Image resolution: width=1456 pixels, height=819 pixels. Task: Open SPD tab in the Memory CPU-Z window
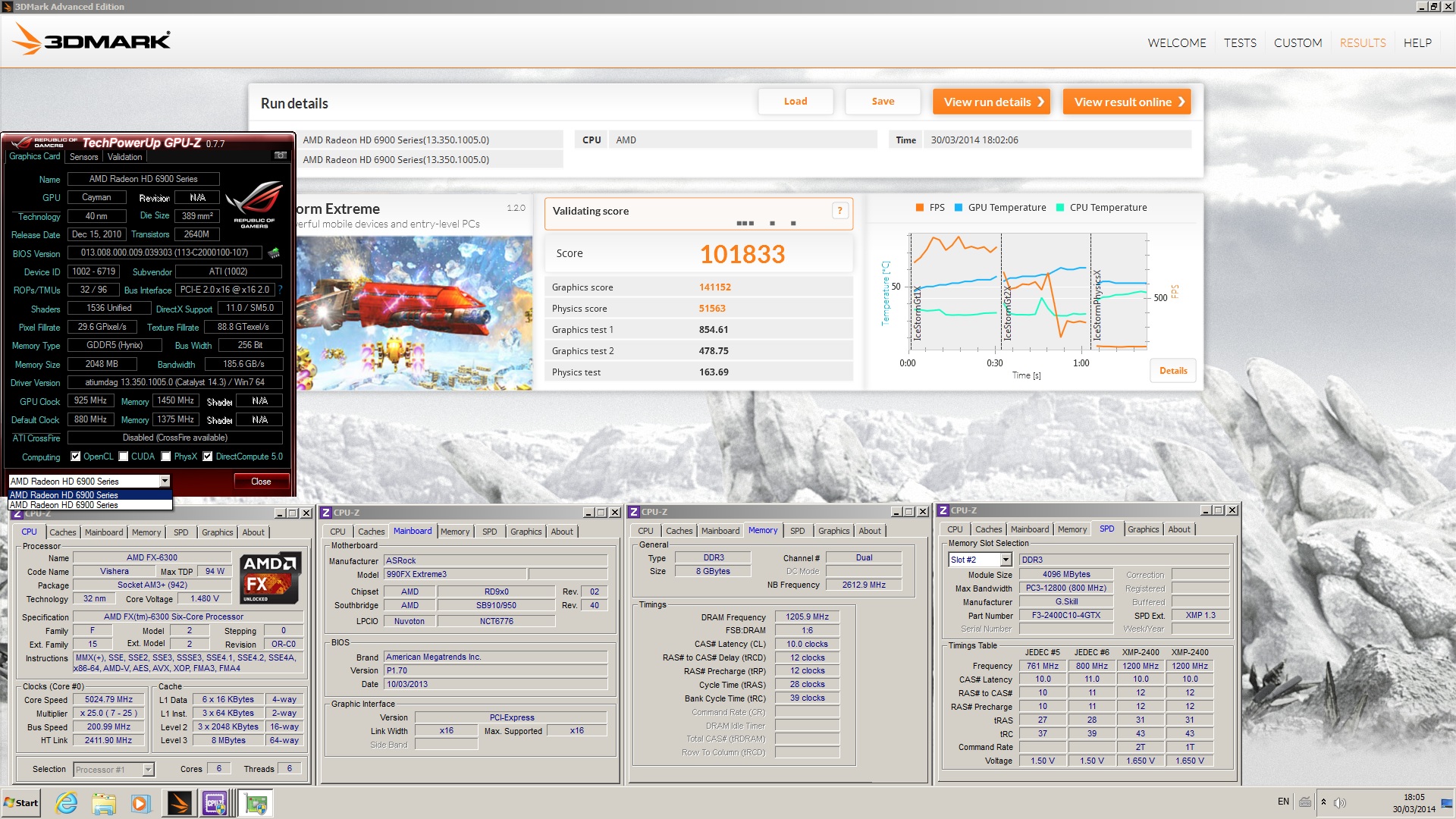pyautogui.click(x=797, y=531)
